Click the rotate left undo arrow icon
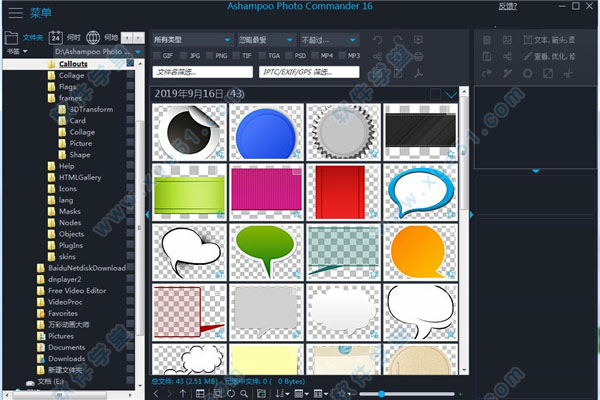The width and height of the screenshot is (600, 400). 377,40
